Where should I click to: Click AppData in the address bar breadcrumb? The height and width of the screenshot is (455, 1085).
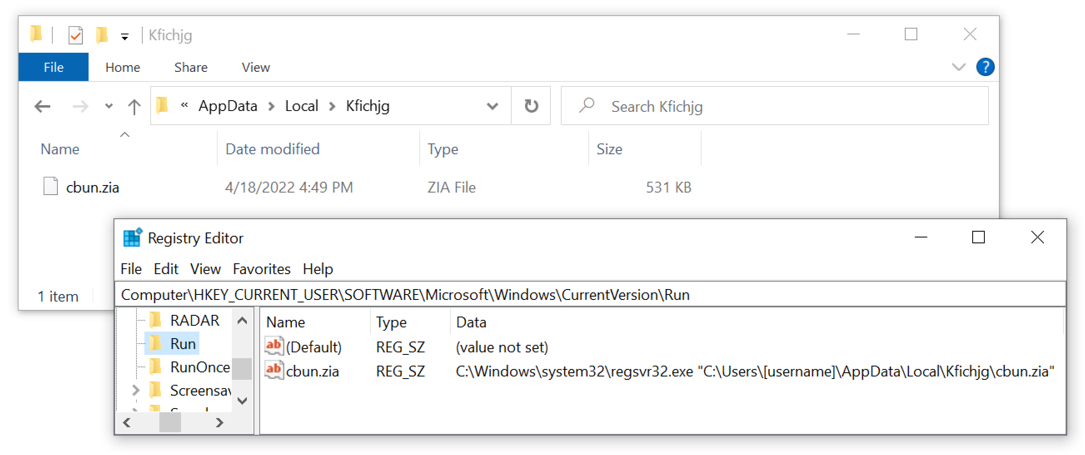(228, 106)
